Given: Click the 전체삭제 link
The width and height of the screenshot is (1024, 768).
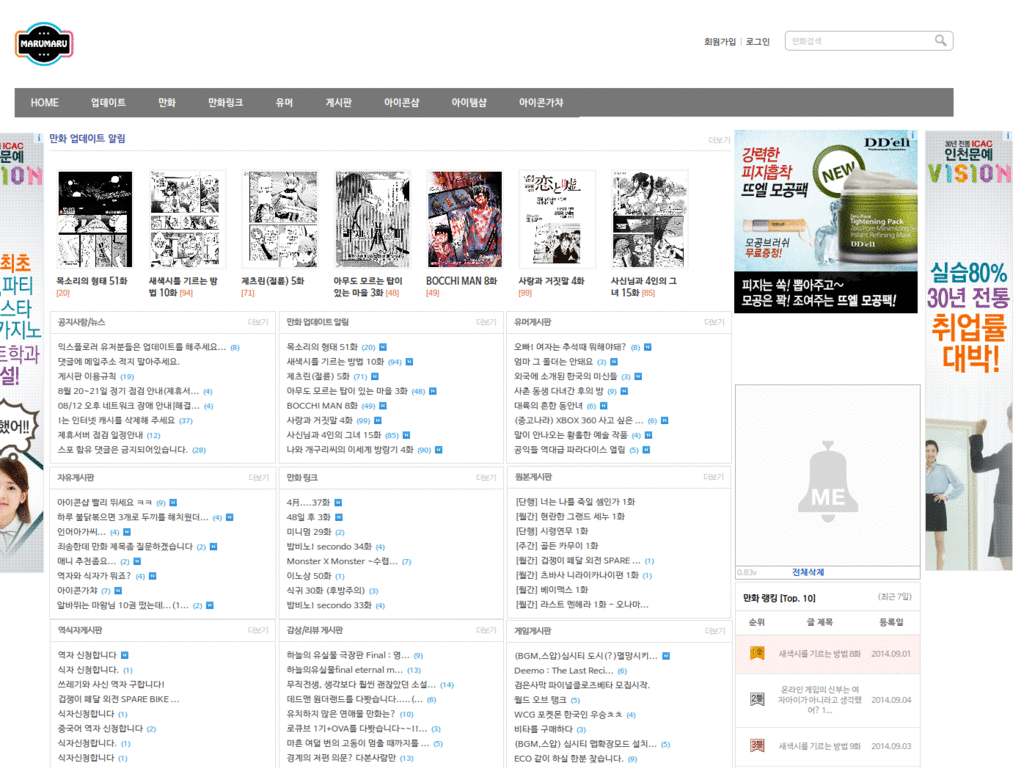Looking at the screenshot, I should (808, 572).
